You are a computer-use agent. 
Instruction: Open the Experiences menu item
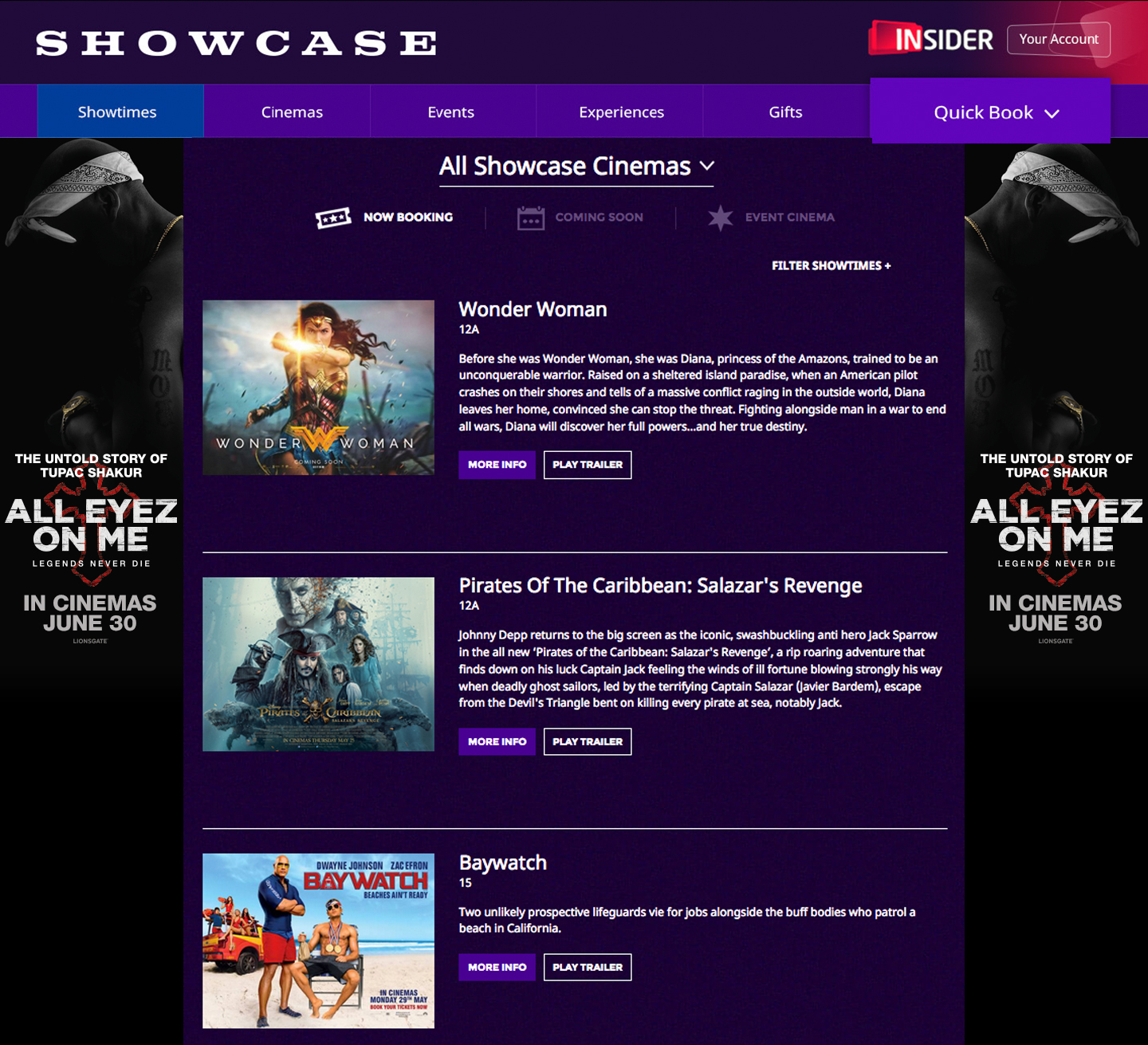tap(621, 112)
